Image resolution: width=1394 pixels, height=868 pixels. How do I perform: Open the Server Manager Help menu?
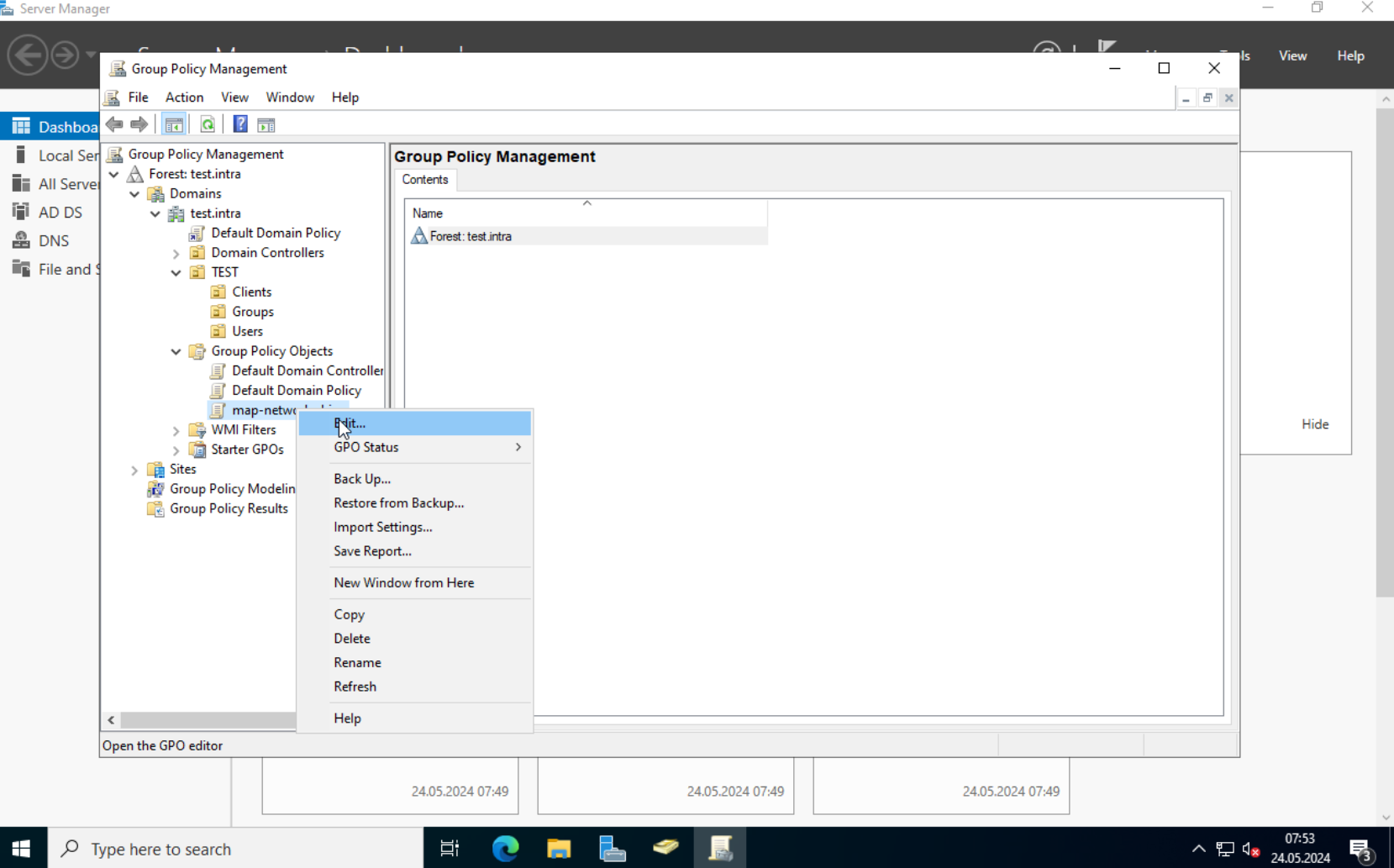point(1350,55)
